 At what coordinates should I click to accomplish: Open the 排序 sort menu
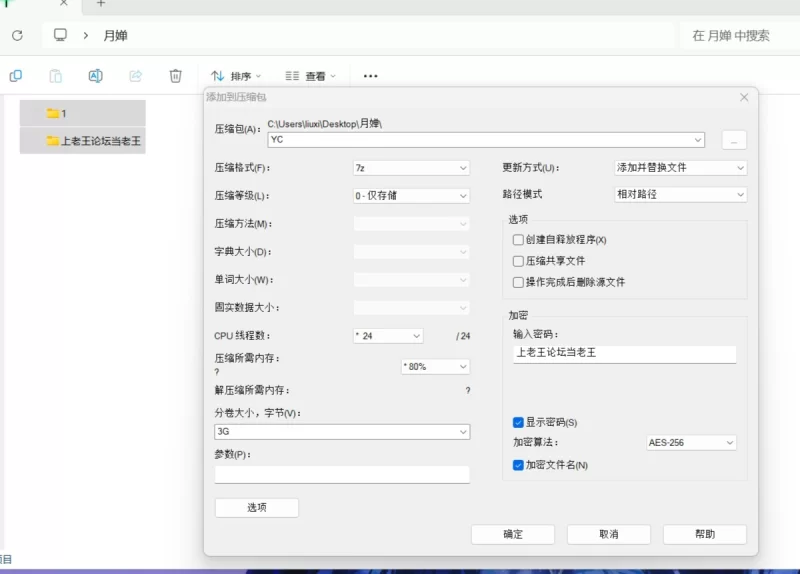point(236,76)
